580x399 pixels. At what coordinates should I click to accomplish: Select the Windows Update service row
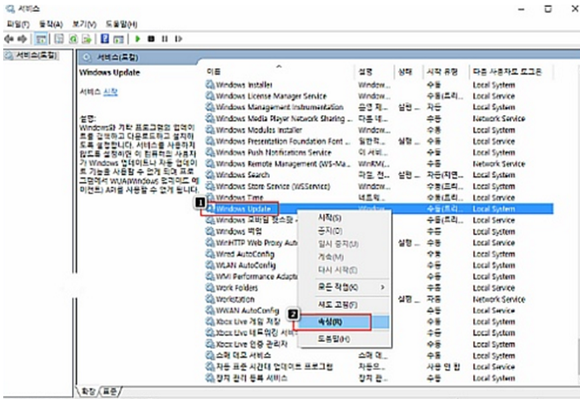(379, 209)
